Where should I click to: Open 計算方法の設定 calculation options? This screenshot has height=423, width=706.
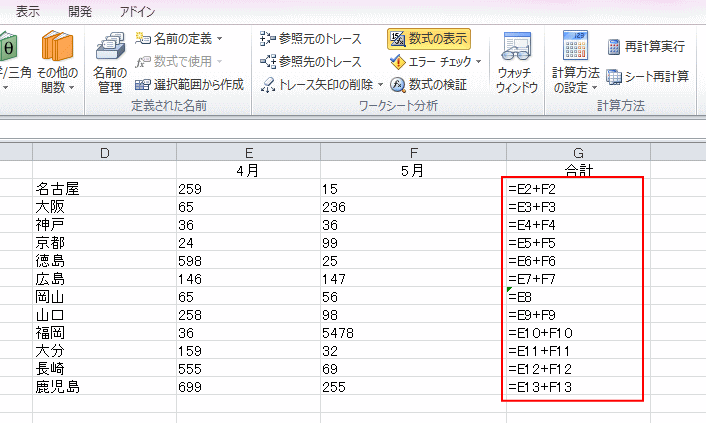[575, 62]
